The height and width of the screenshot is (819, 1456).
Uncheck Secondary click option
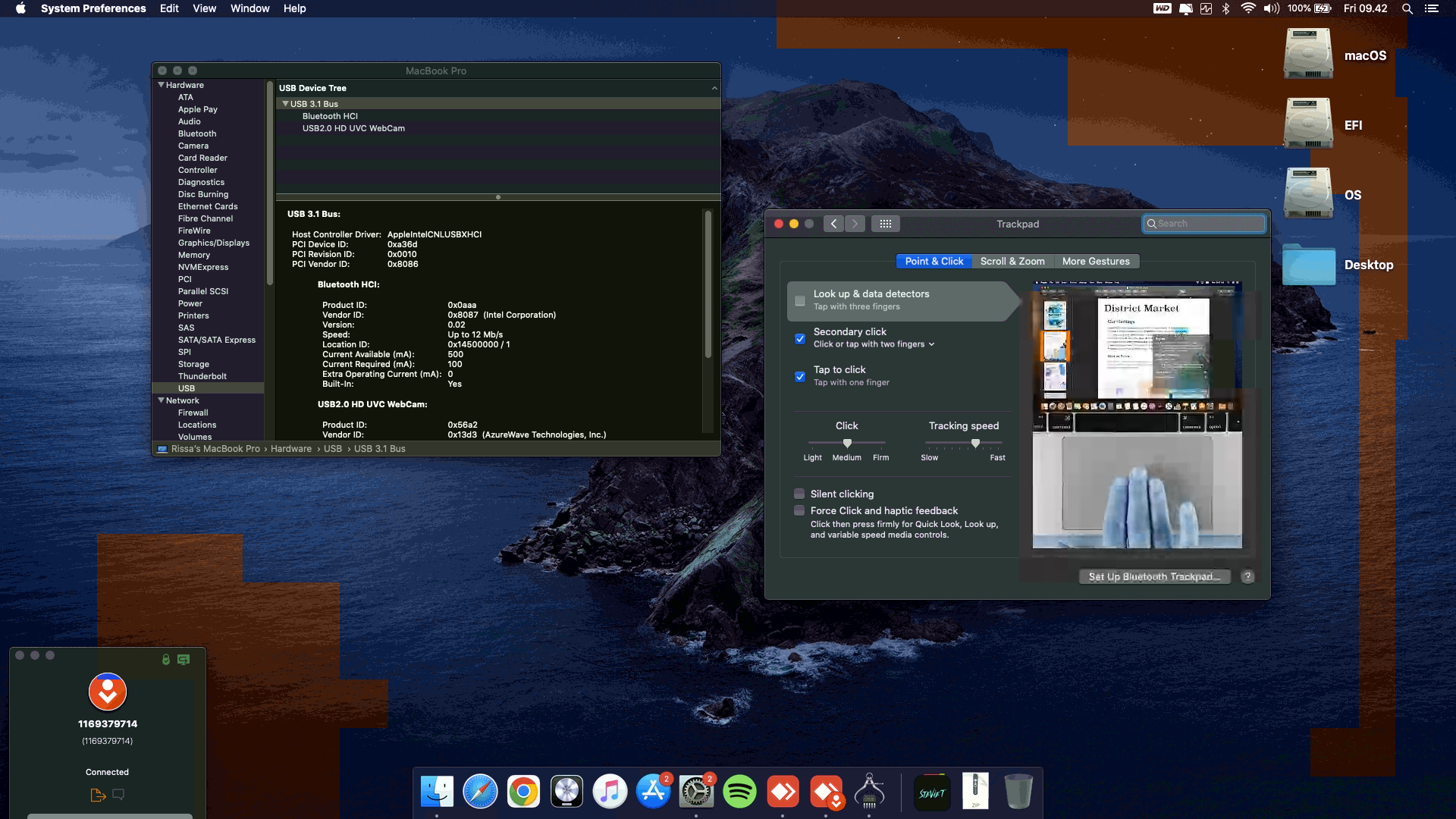800,339
